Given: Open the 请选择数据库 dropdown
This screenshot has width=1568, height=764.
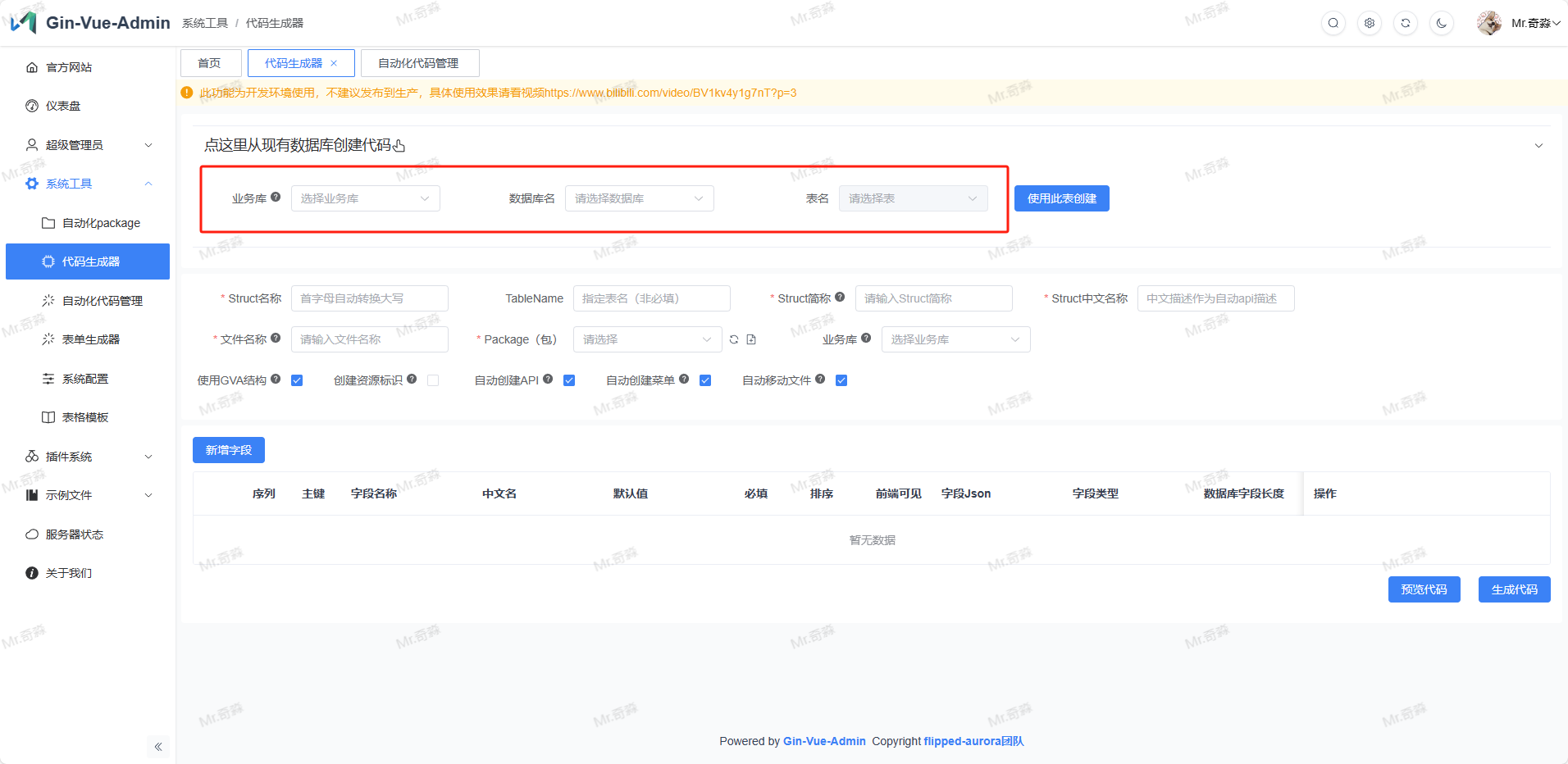Looking at the screenshot, I should pos(639,198).
